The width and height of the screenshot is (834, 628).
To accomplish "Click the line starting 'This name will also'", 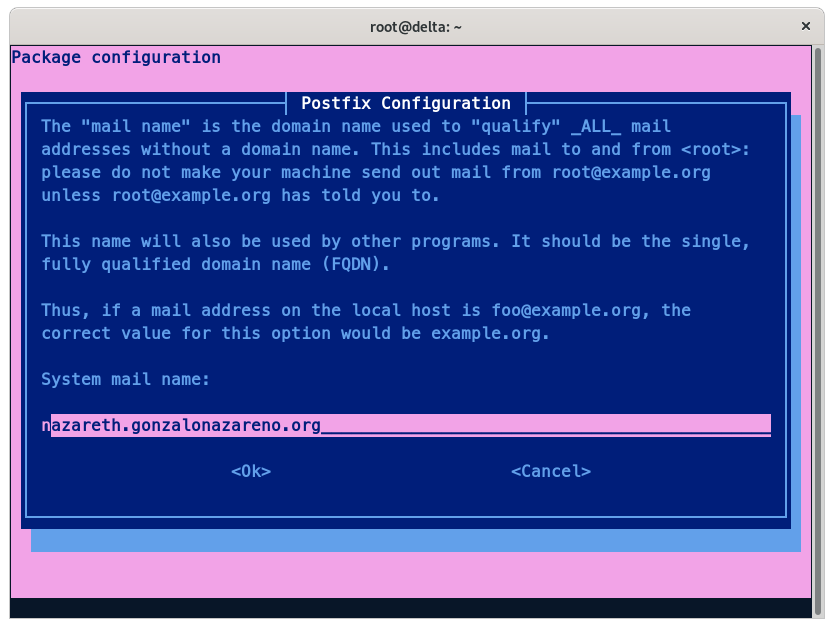I will (x=395, y=242).
